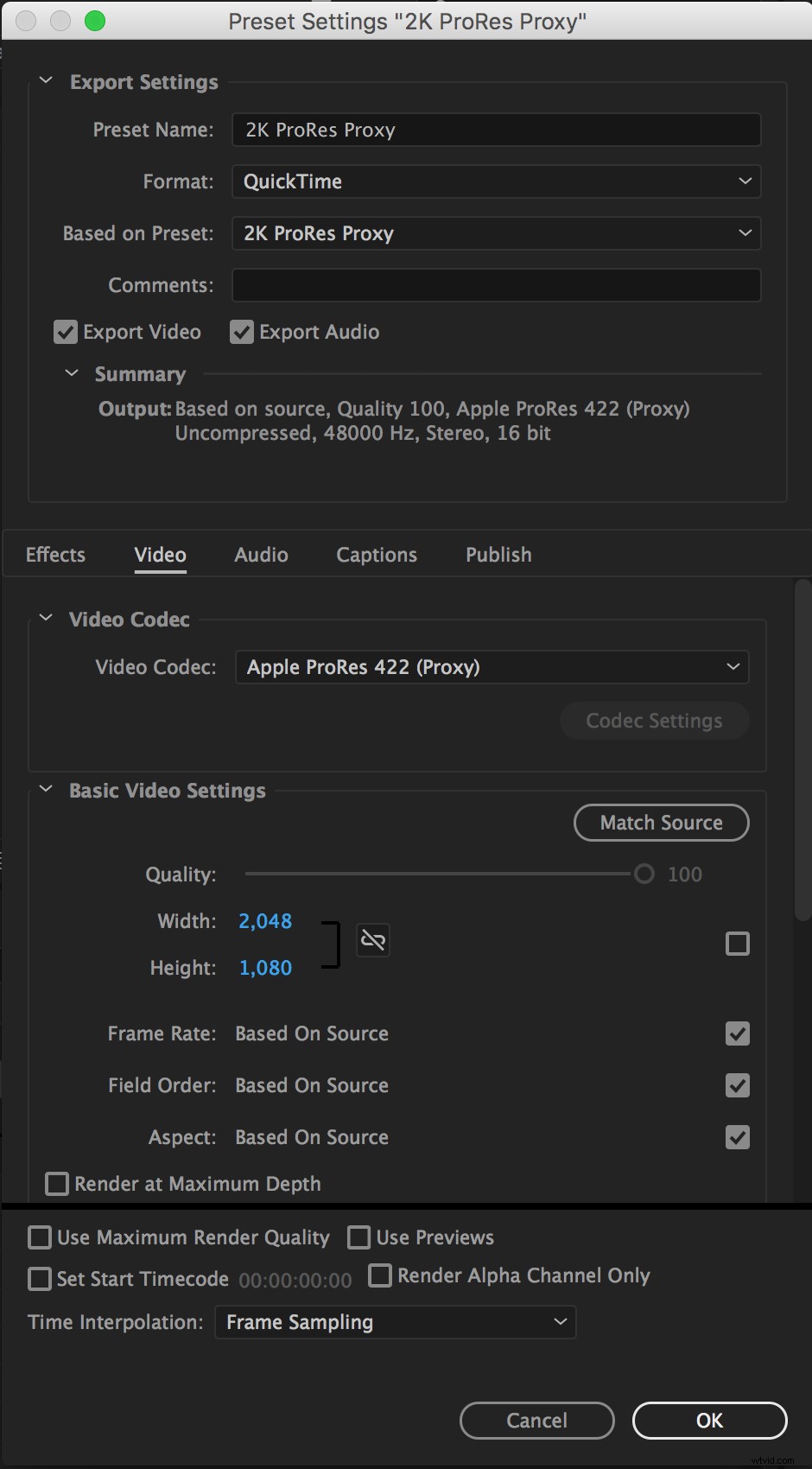The height and width of the screenshot is (1469, 812).
Task: Open the Format dropdown showing QuickTime
Action: 496,181
